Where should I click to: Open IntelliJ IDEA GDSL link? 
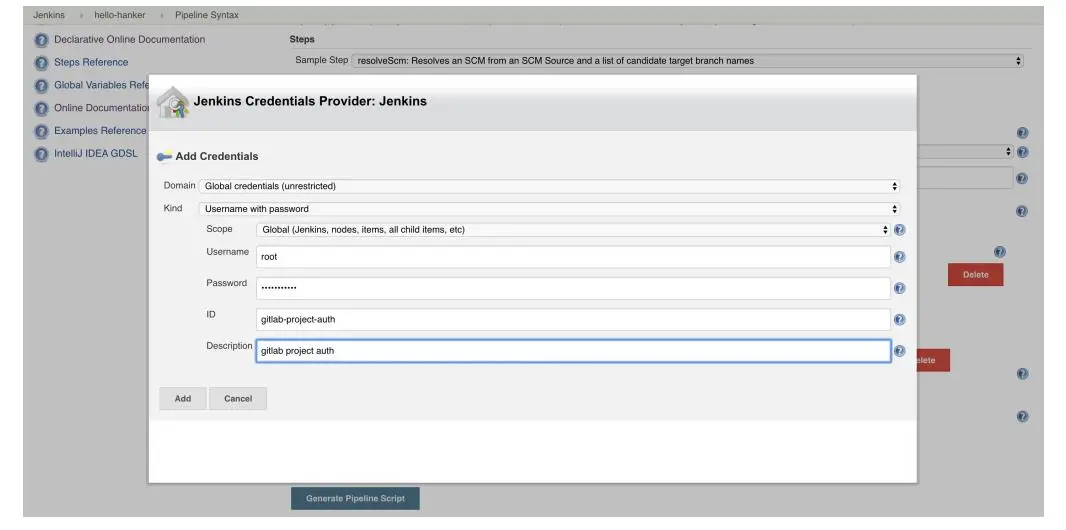tap(96, 154)
